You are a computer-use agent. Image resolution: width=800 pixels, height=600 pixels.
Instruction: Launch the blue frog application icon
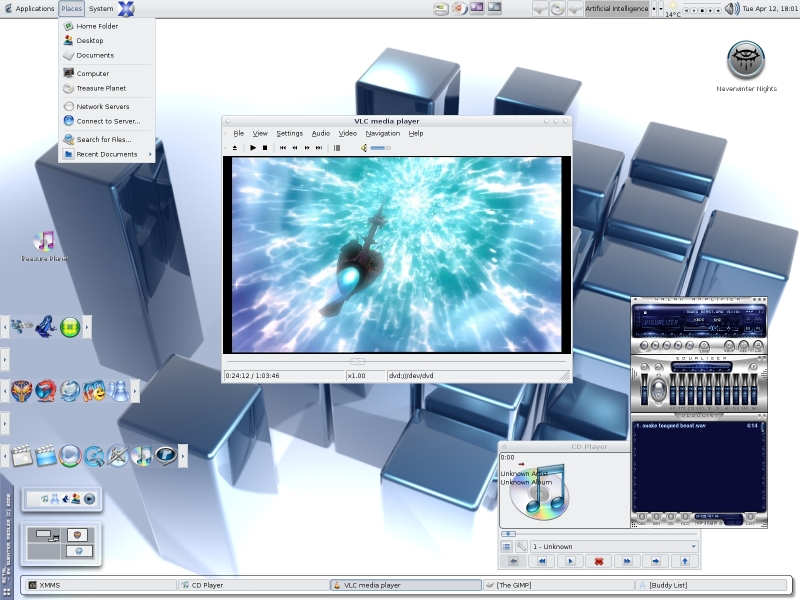tap(45, 327)
